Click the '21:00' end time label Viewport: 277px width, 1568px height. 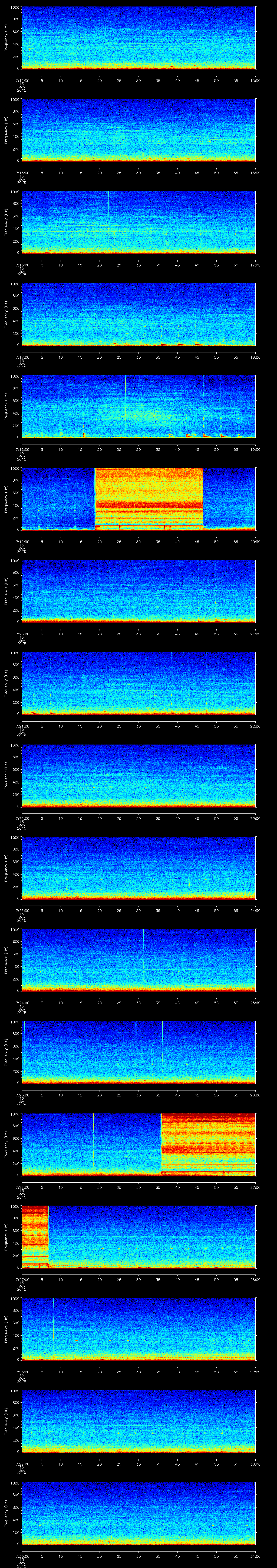click(256, 634)
